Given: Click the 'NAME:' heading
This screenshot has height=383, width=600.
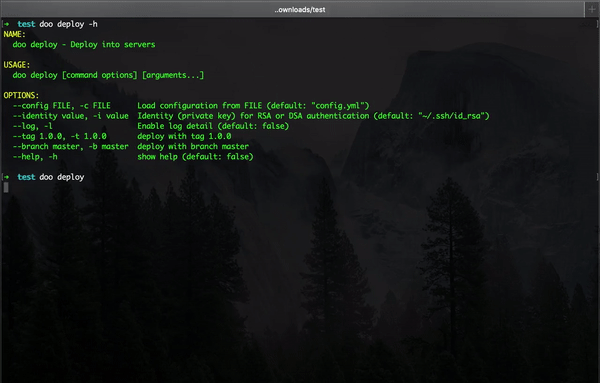Looking at the screenshot, I should coord(15,34).
